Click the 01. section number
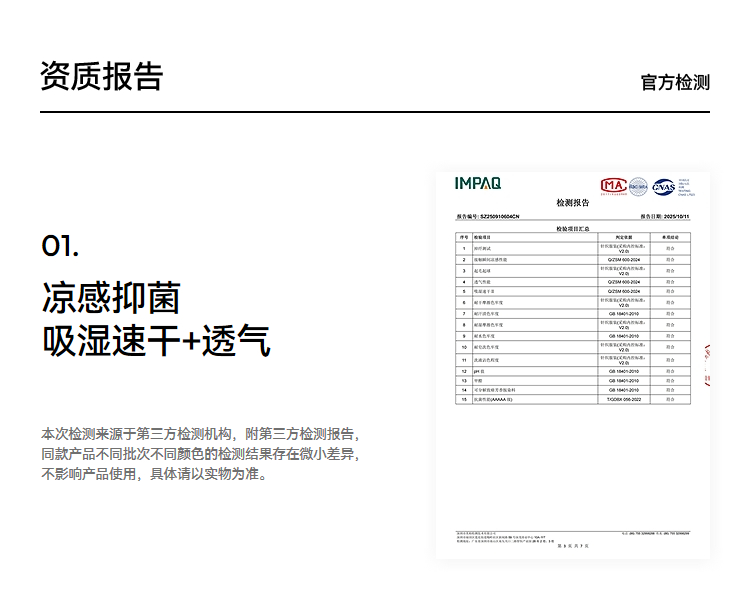 point(60,246)
